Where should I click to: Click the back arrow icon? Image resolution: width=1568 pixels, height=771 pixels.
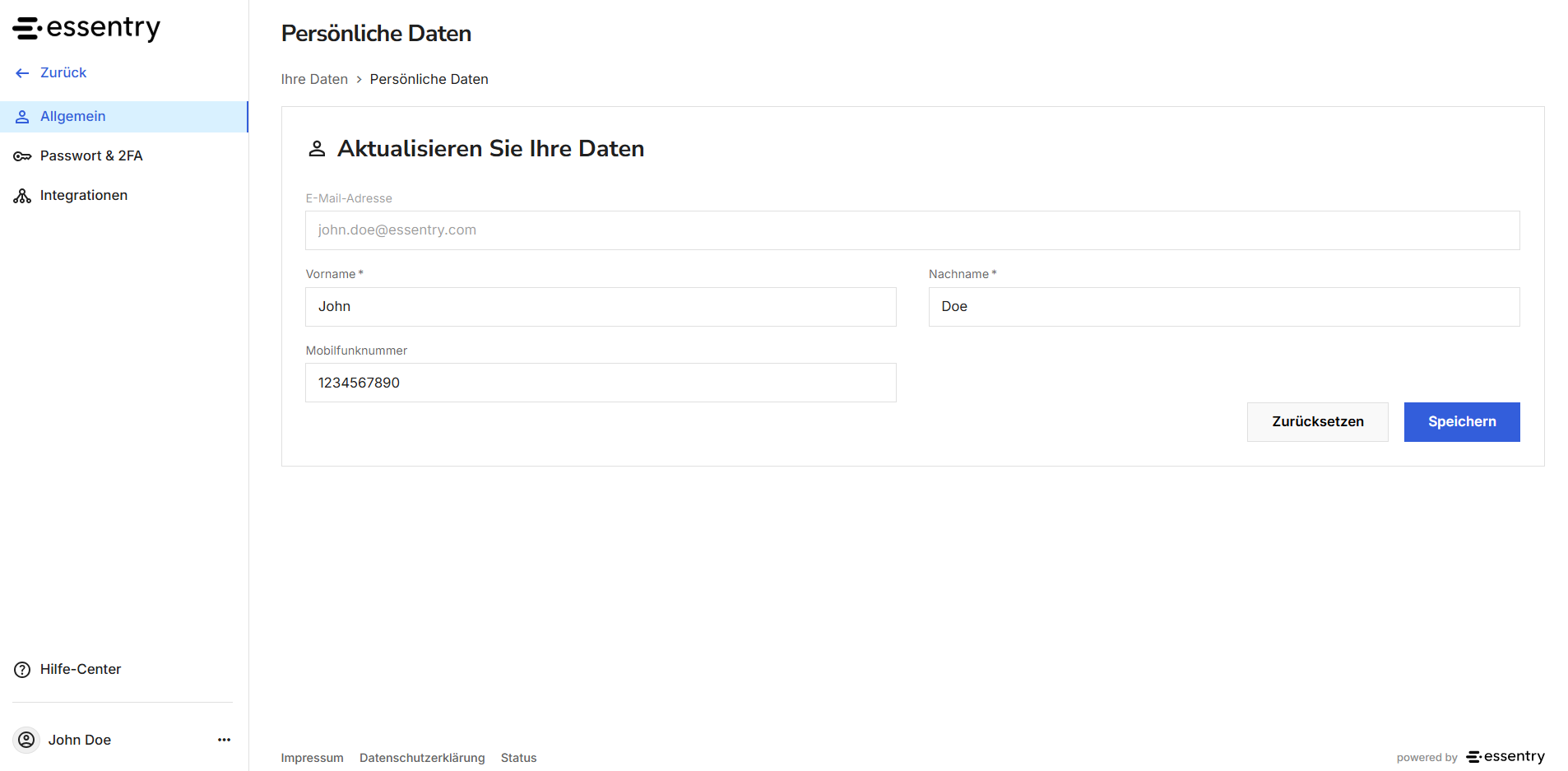click(22, 73)
